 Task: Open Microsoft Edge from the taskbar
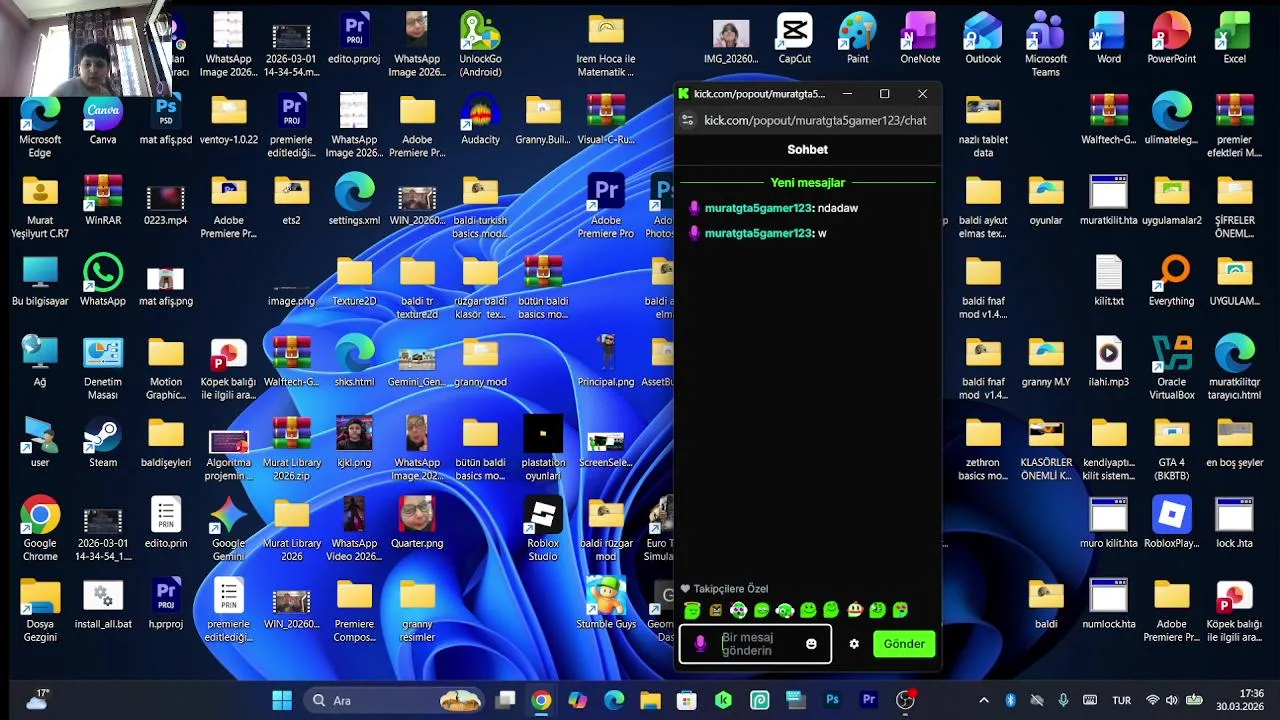pos(613,700)
